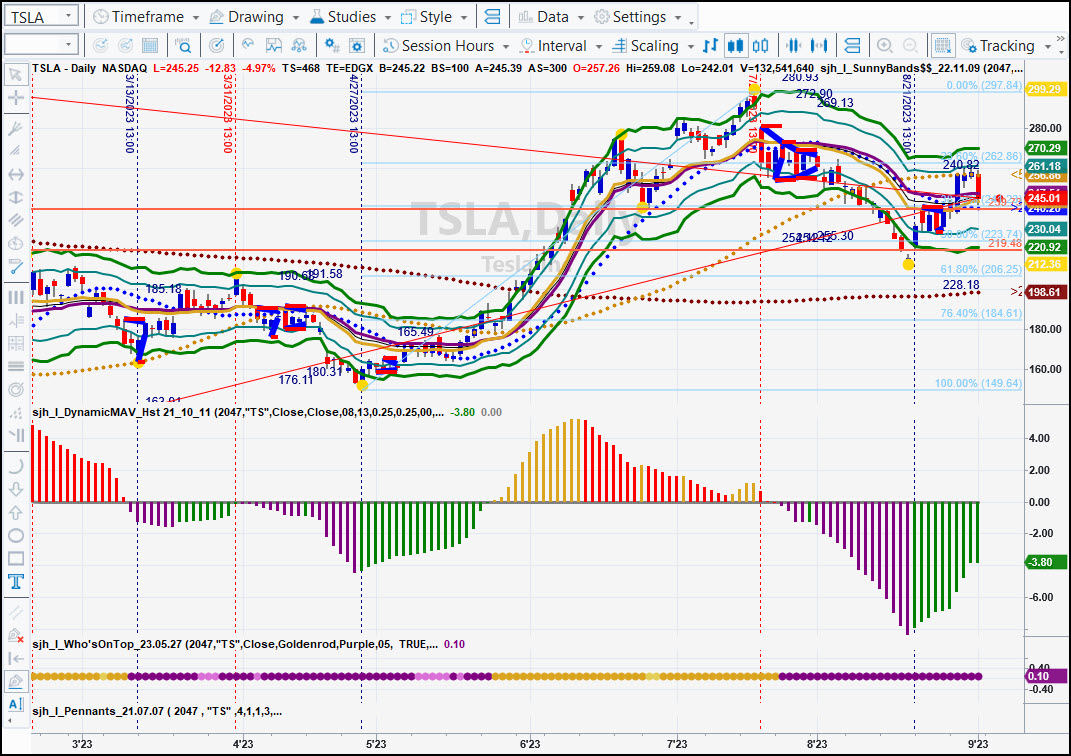This screenshot has height=756, width=1071.
Task: Toggle drawing mode pencil button in sidebar
Action: tap(15, 681)
